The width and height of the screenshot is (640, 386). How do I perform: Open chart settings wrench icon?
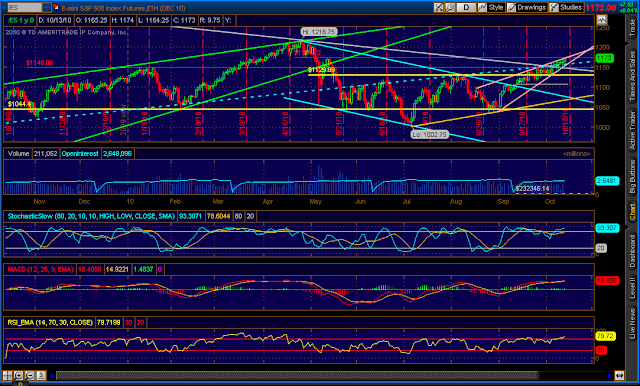tap(450, 7)
